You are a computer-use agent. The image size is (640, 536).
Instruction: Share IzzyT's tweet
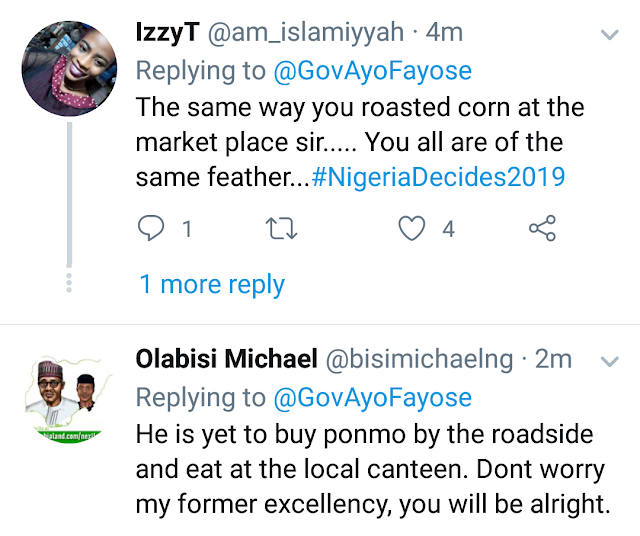[541, 229]
